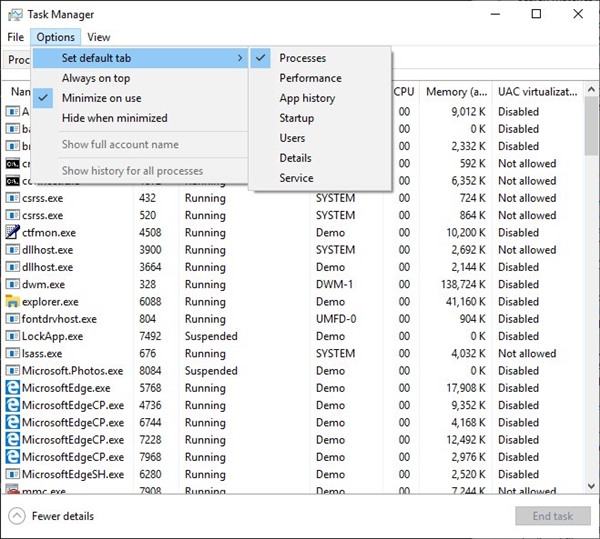600x539 pixels.
Task: Collapse view using Fewer details chevron
Action: 16,516
